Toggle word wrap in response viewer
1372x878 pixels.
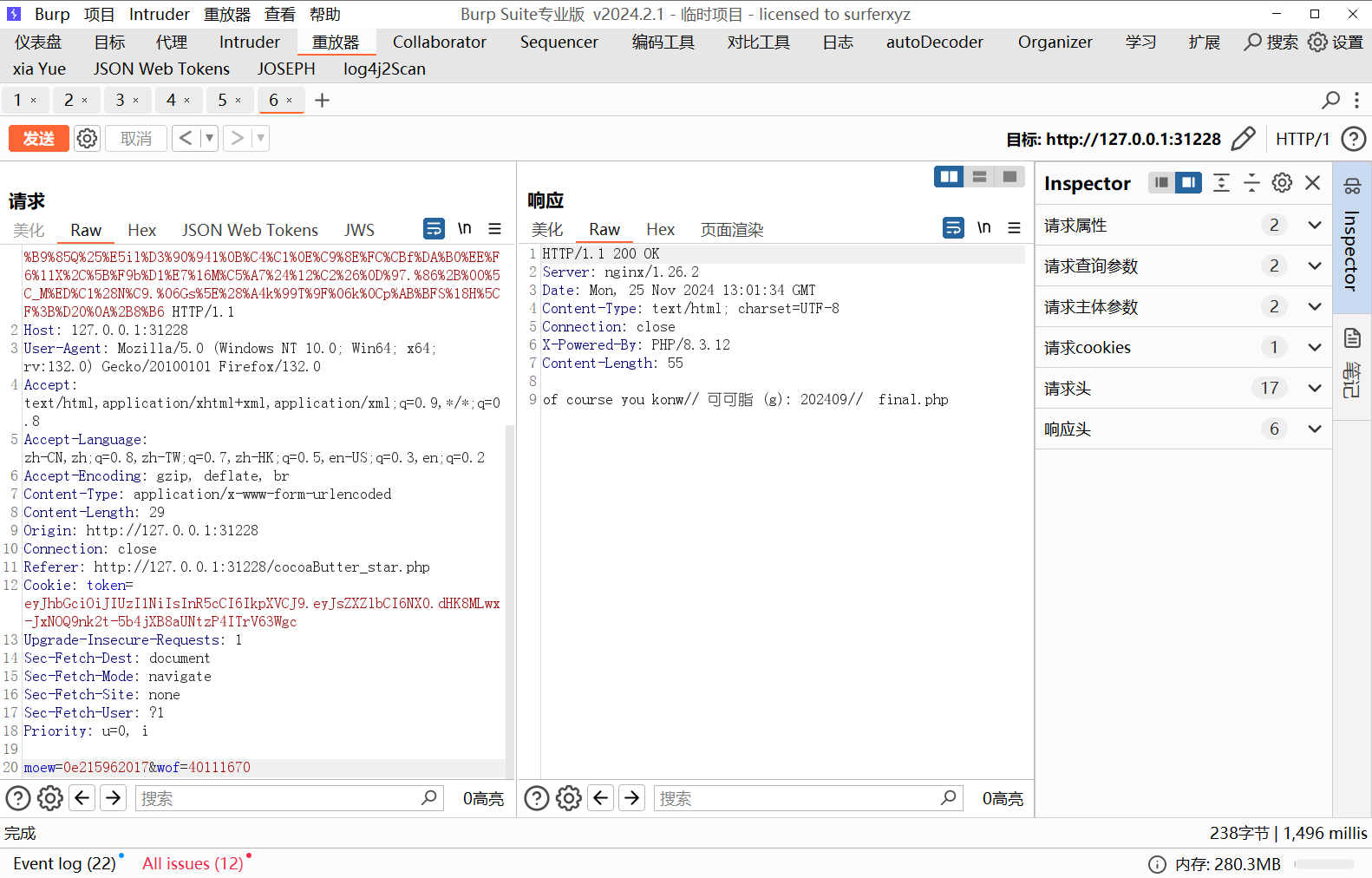(x=953, y=227)
